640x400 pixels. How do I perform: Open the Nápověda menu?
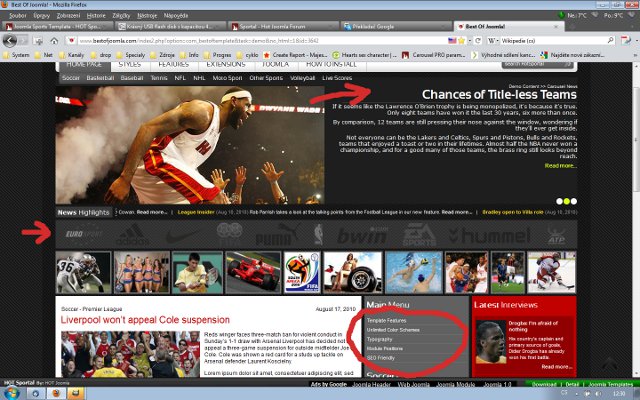(176, 16)
